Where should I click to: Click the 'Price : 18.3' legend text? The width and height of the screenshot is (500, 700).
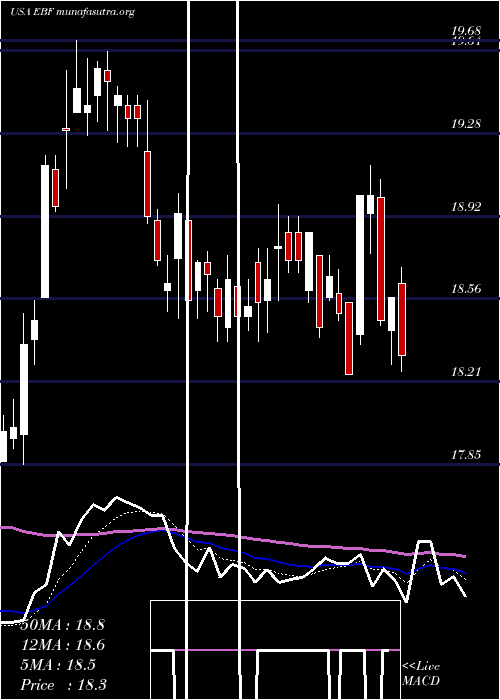click(x=63, y=685)
